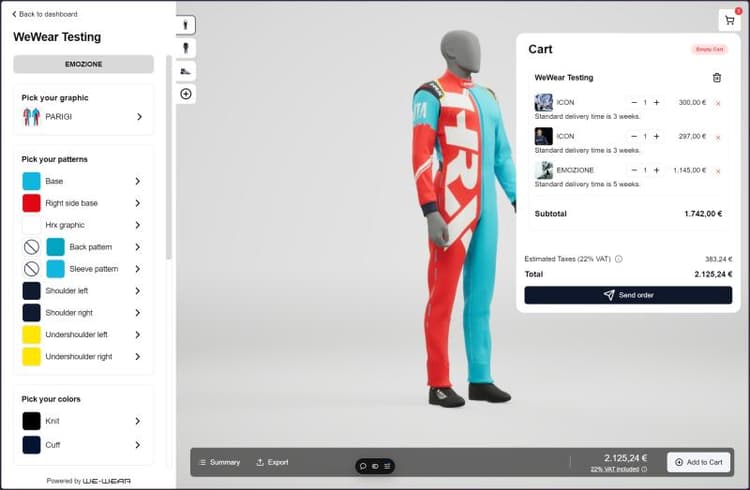The image size is (750, 490).
Task: Expand the Shoulder right options
Action: (x=138, y=313)
